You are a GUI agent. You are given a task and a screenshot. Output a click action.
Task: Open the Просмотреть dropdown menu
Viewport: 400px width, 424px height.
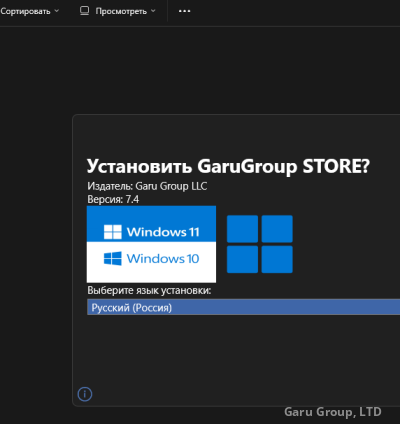(x=118, y=11)
